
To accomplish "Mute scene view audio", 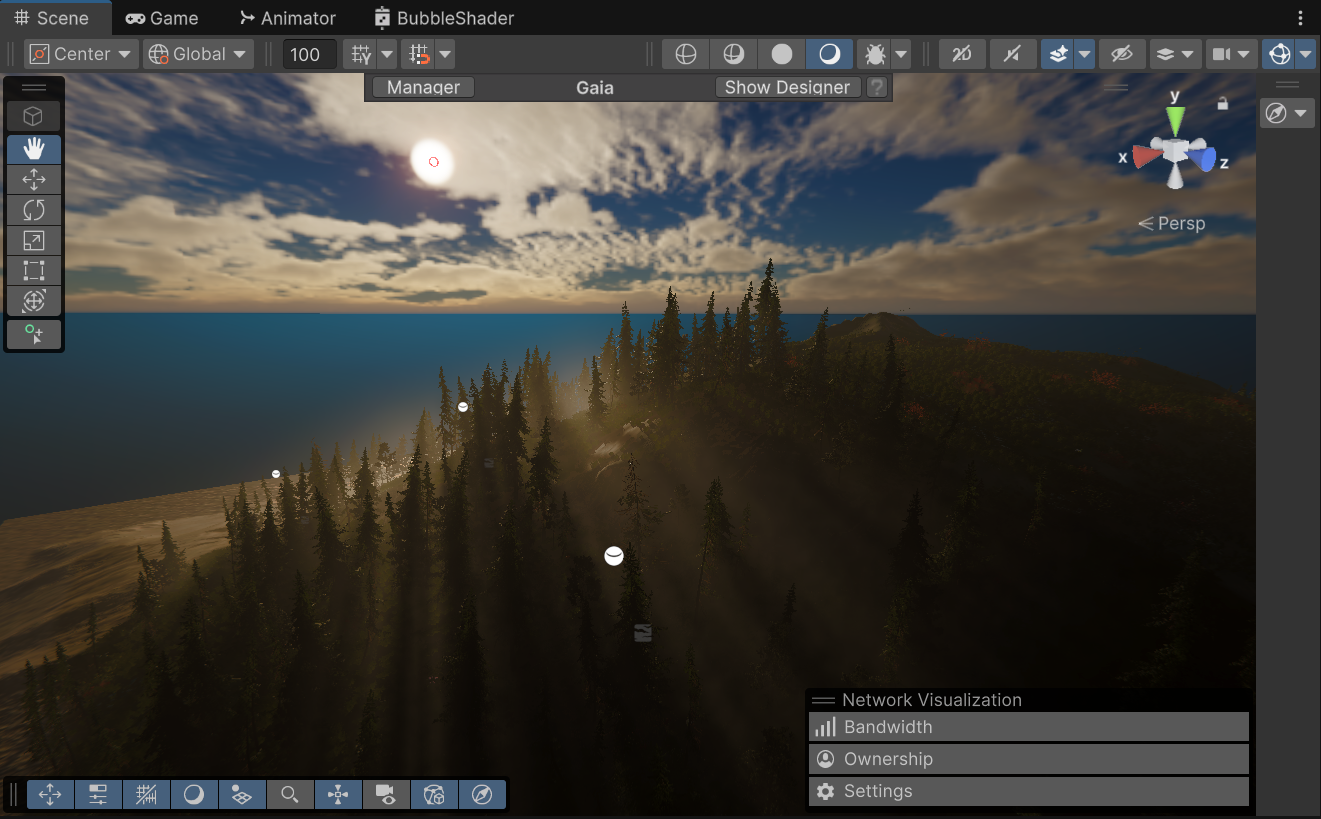I will pos(1013,53).
